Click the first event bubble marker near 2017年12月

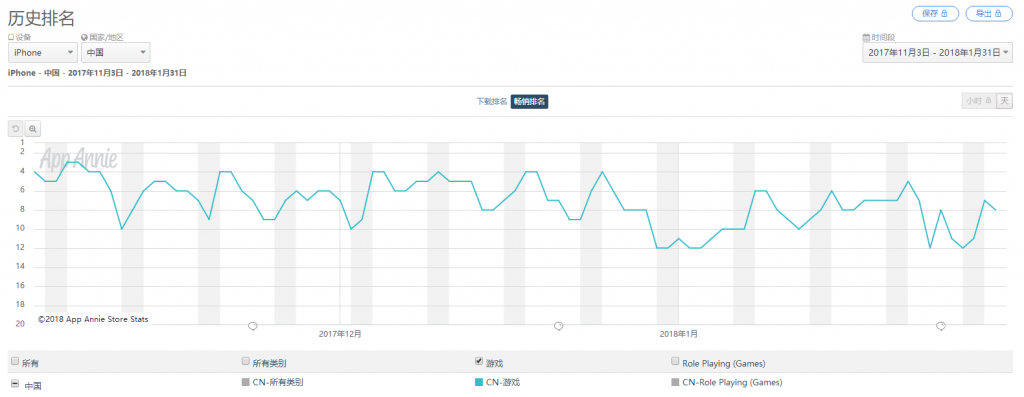click(x=253, y=325)
